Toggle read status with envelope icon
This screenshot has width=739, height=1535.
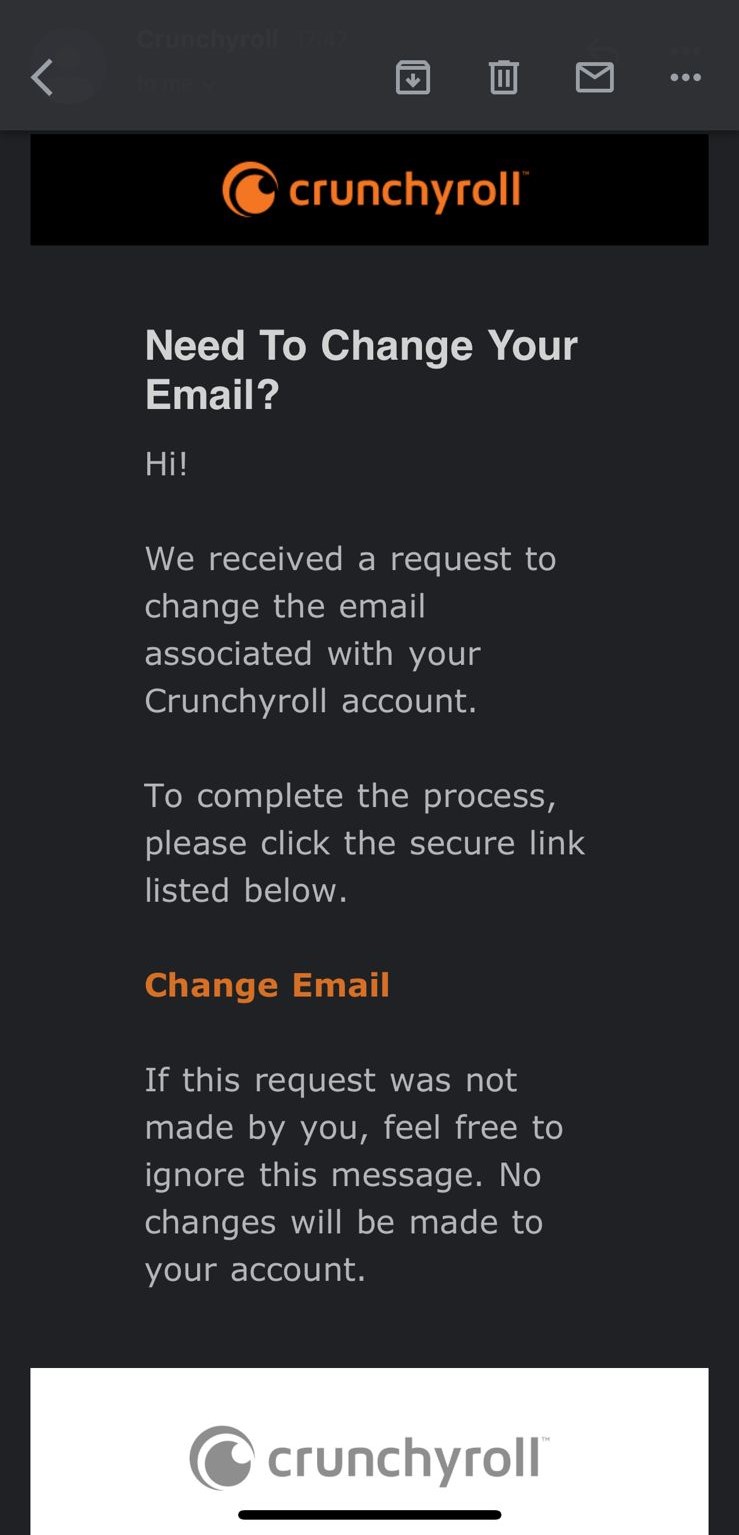595,77
